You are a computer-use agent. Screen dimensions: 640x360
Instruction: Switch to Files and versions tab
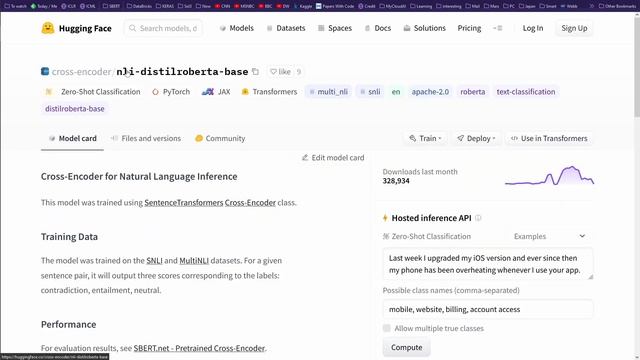(x=146, y=138)
